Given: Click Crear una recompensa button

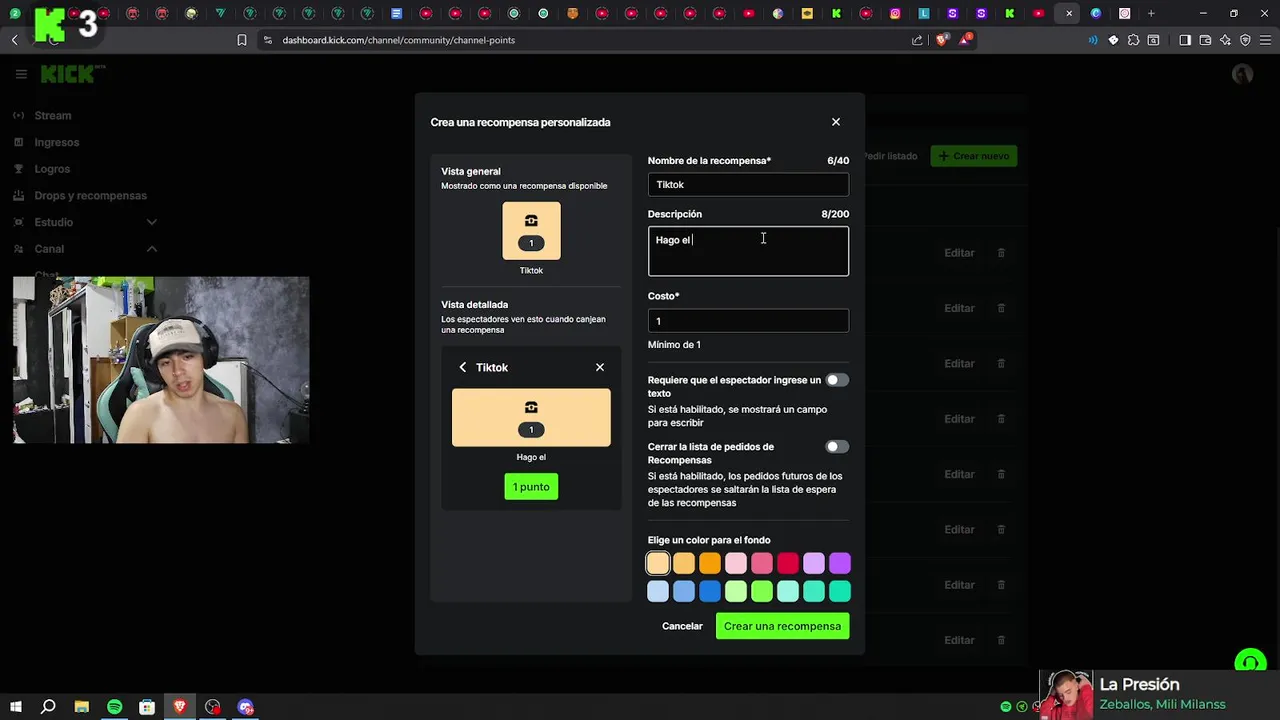Looking at the screenshot, I should click(x=782, y=626).
